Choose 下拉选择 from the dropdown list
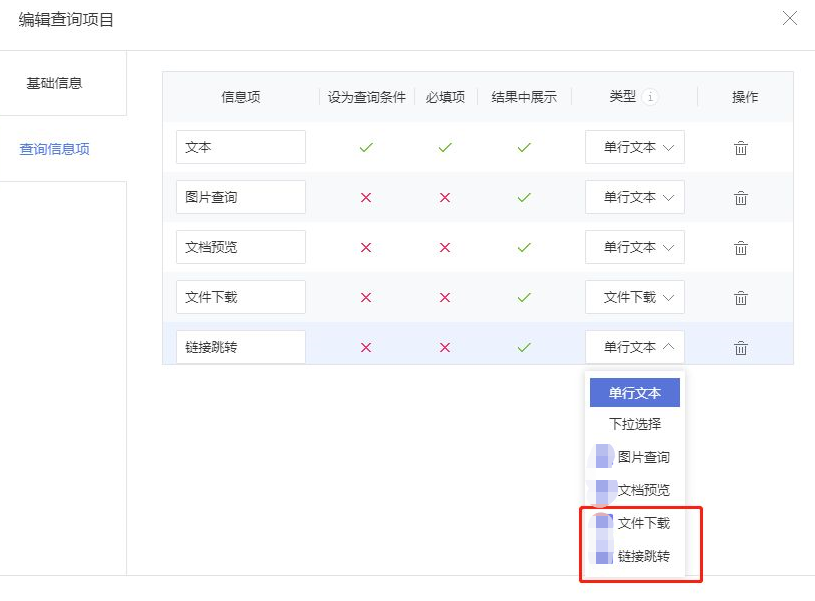The height and width of the screenshot is (601, 815). click(635, 424)
